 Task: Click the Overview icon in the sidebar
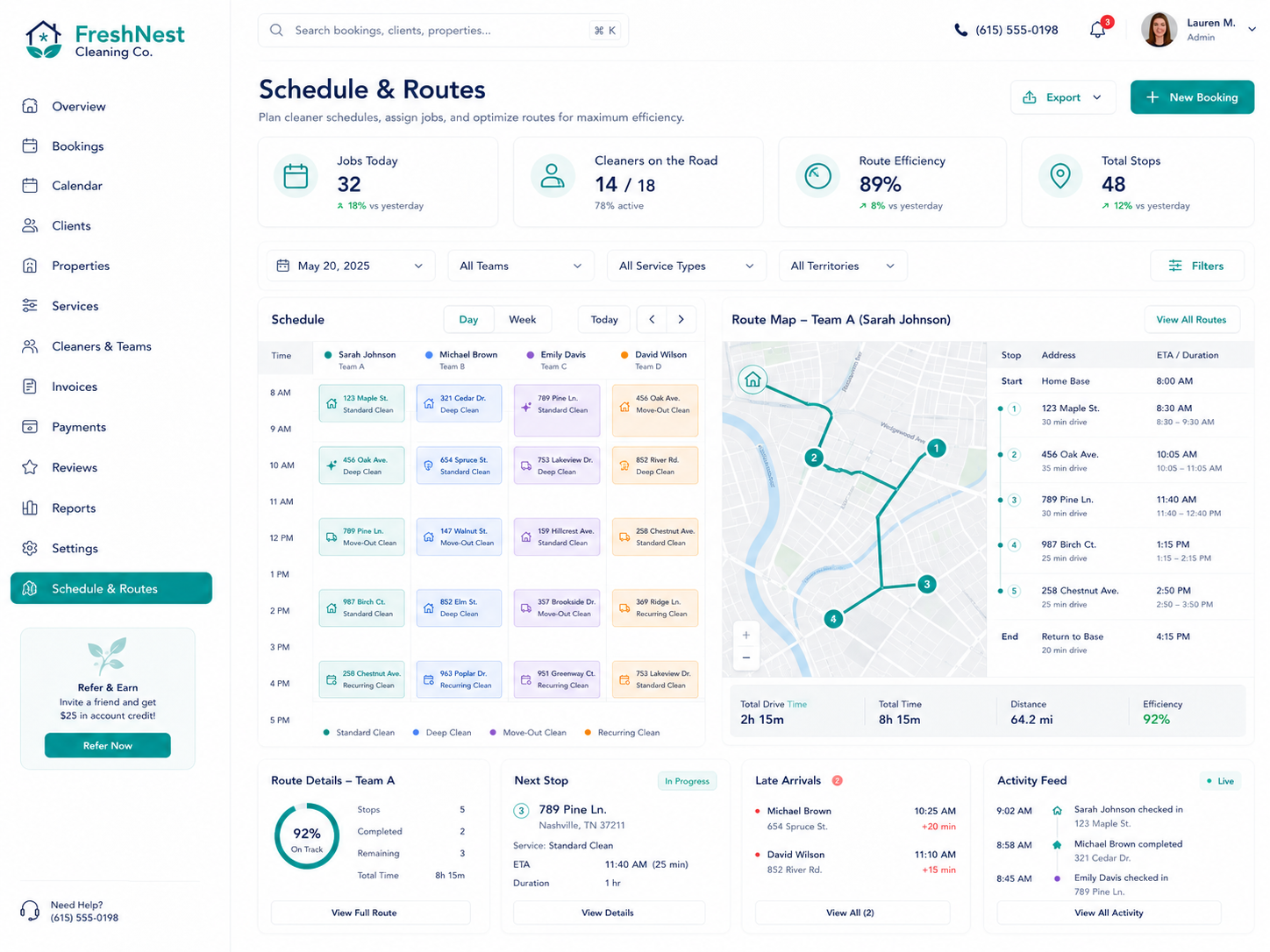tap(30, 106)
